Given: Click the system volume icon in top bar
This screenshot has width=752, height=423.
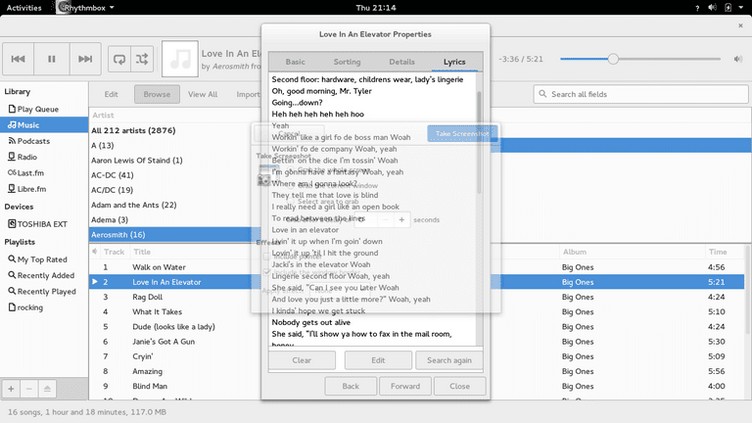Looking at the screenshot, I should point(713,8).
